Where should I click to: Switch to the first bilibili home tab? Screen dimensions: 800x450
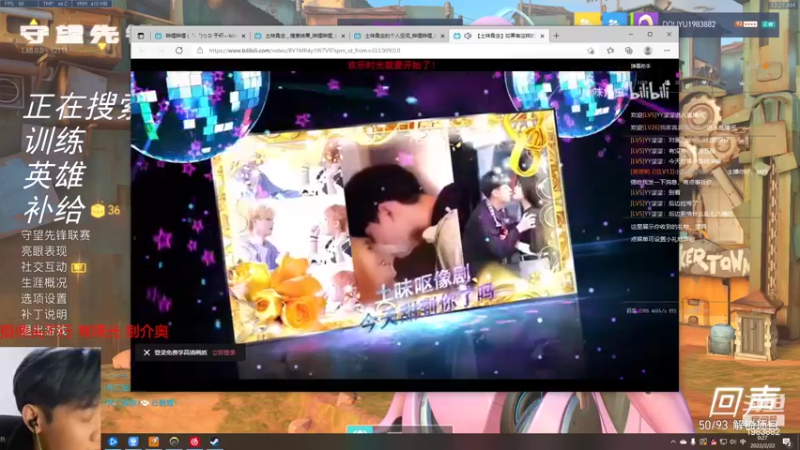[x=201, y=36]
